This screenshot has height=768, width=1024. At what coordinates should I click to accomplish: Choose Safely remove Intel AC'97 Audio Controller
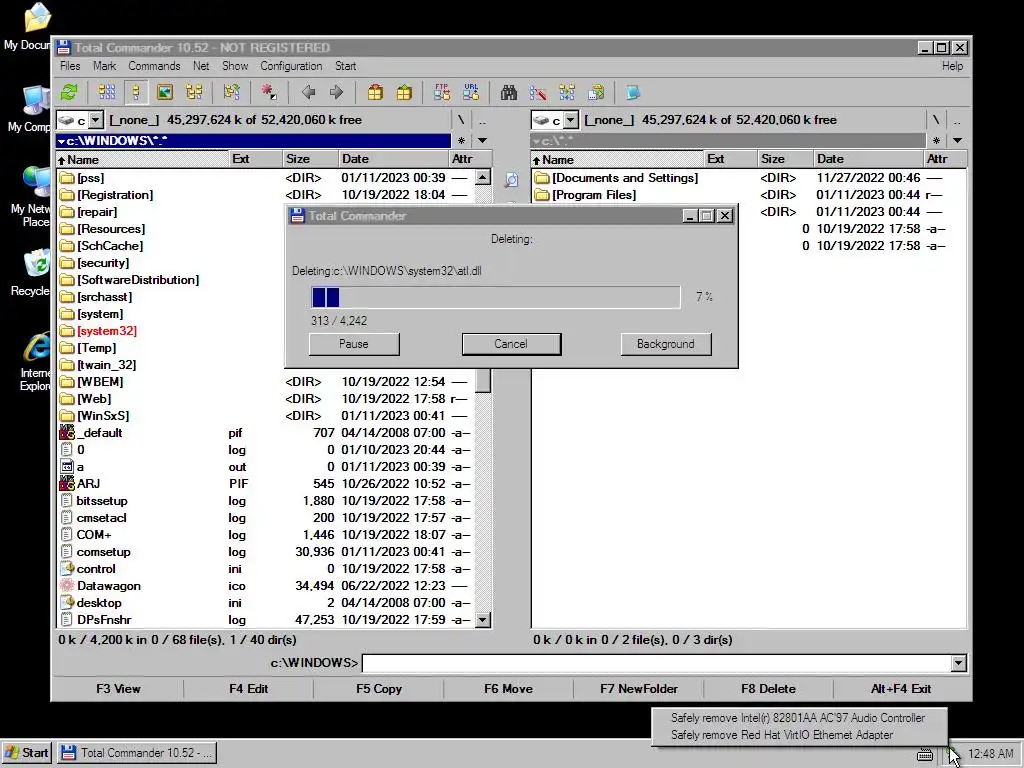click(x=798, y=718)
